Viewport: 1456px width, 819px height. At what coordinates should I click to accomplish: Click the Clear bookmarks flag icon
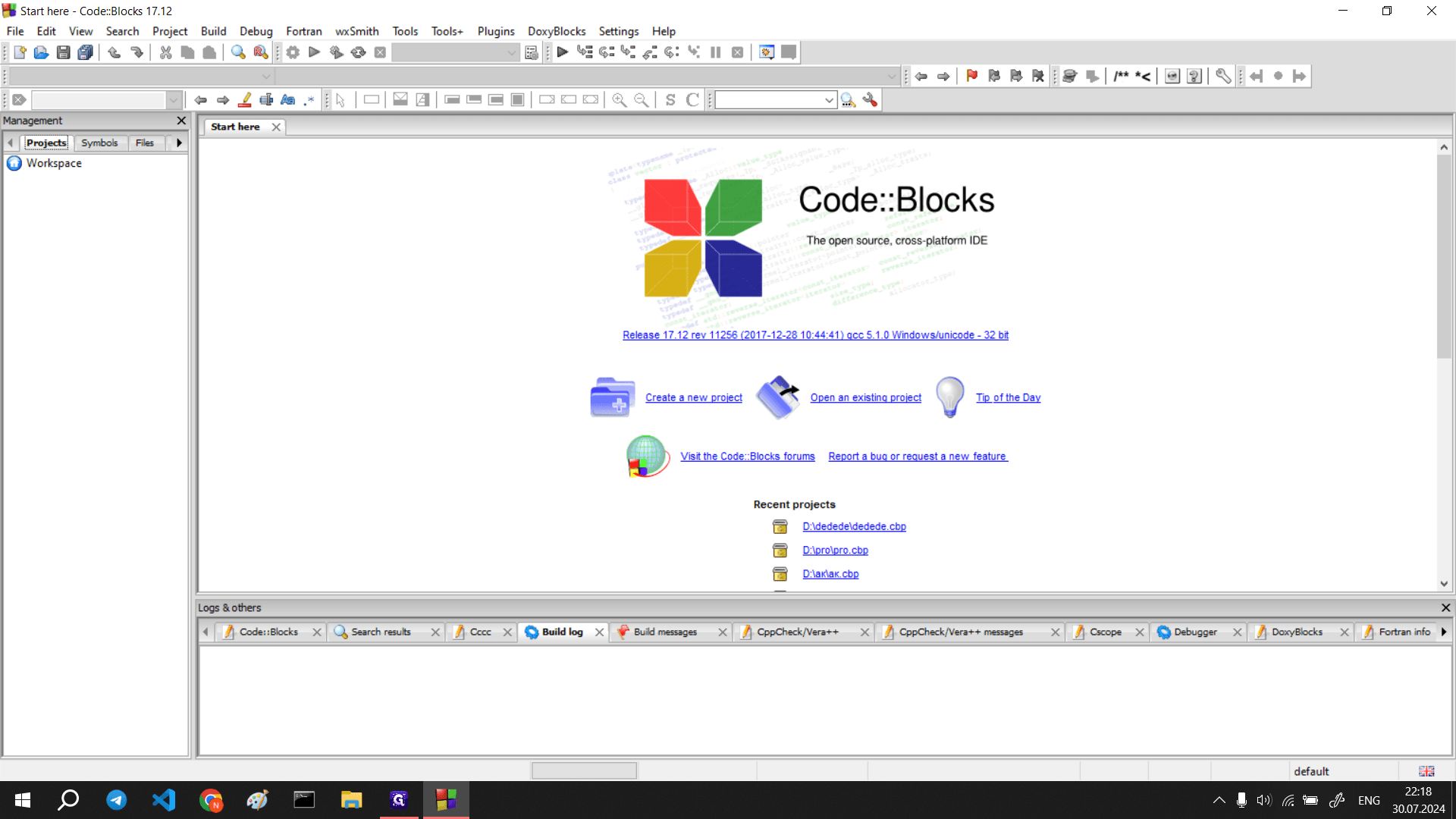coord(1038,76)
